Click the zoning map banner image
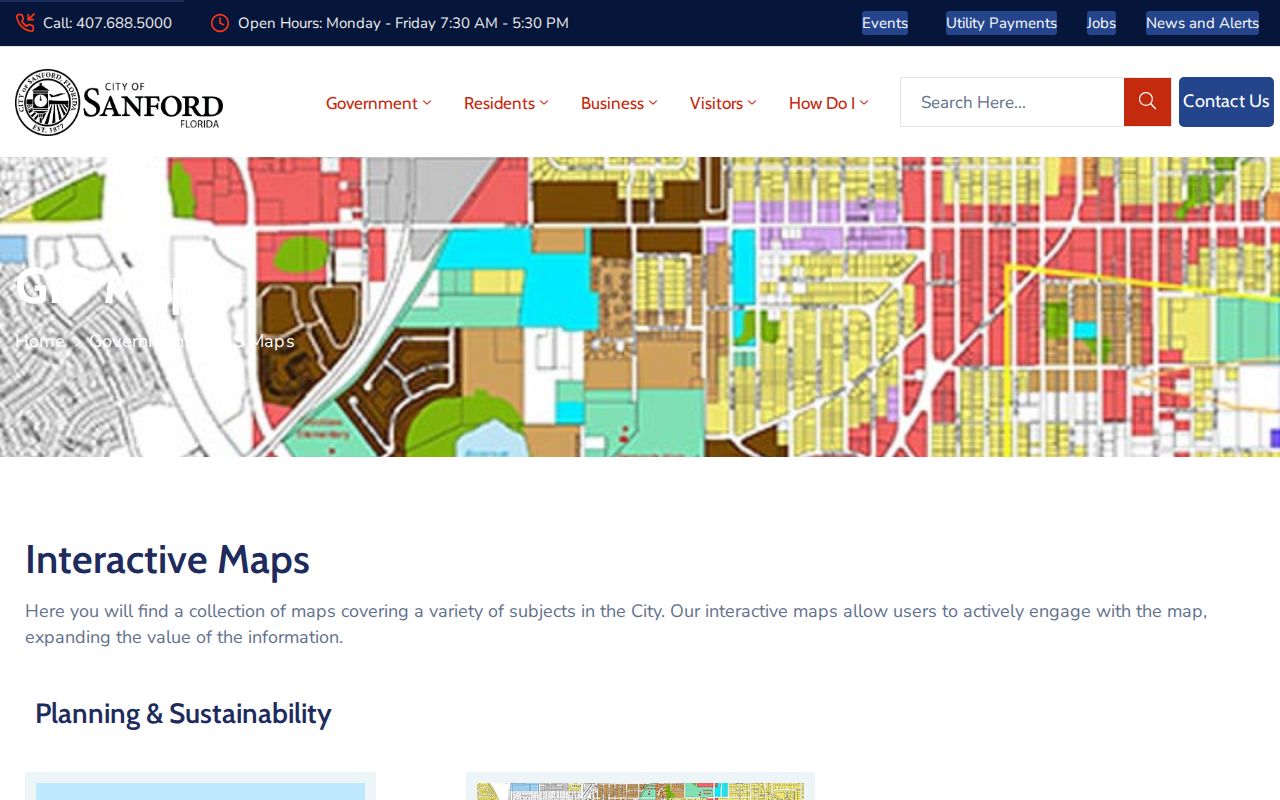The width and height of the screenshot is (1280, 800). pyautogui.click(x=640, y=307)
